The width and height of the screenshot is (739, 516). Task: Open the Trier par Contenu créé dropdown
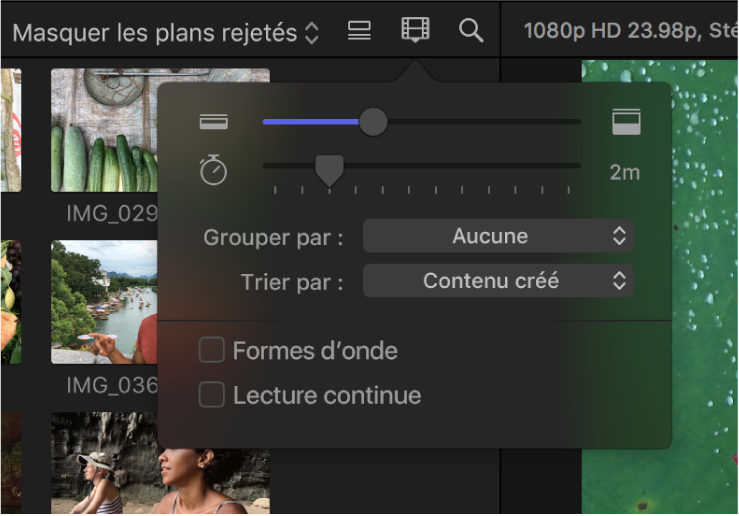coord(498,281)
